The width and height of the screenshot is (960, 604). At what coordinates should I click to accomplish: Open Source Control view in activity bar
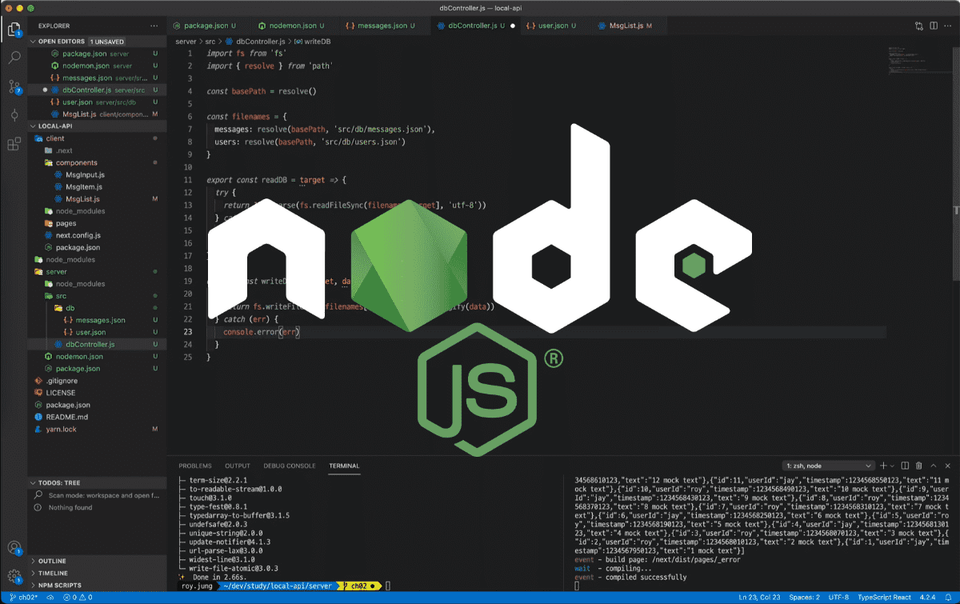tap(14, 86)
